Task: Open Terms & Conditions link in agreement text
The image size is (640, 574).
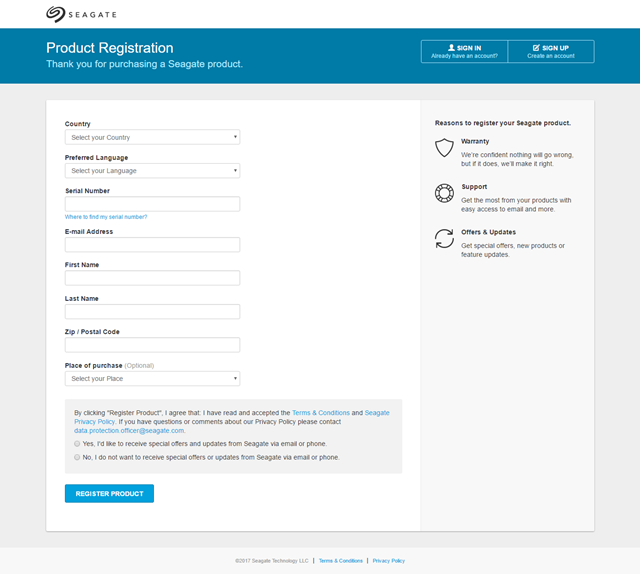Action: click(321, 413)
